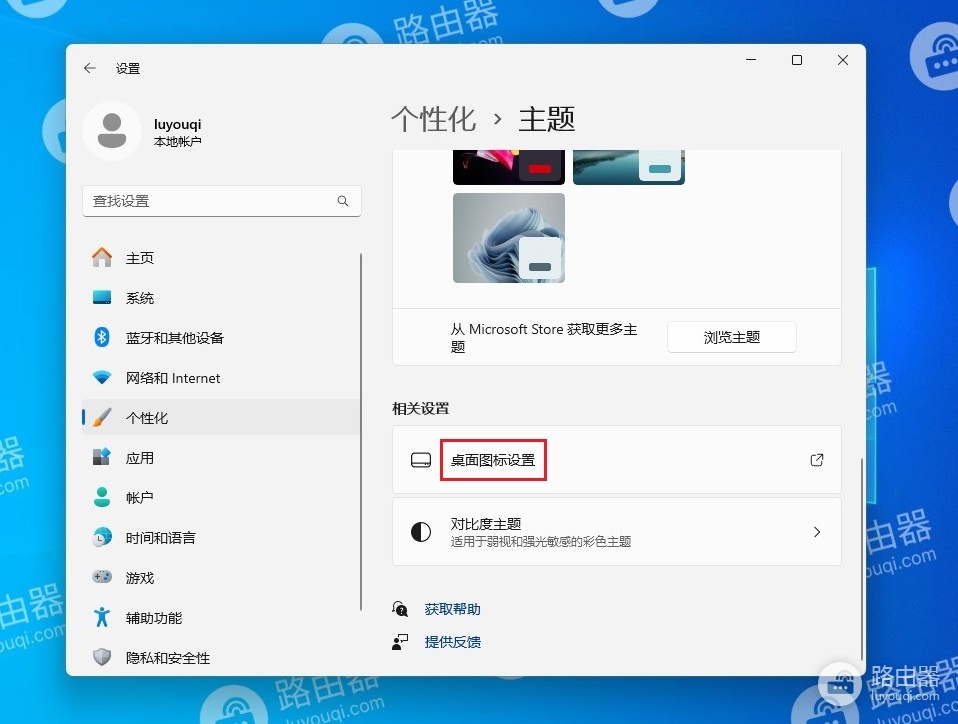This screenshot has width=958, height=724.
Task: Open 主页 in the sidebar
Action: (x=221, y=257)
